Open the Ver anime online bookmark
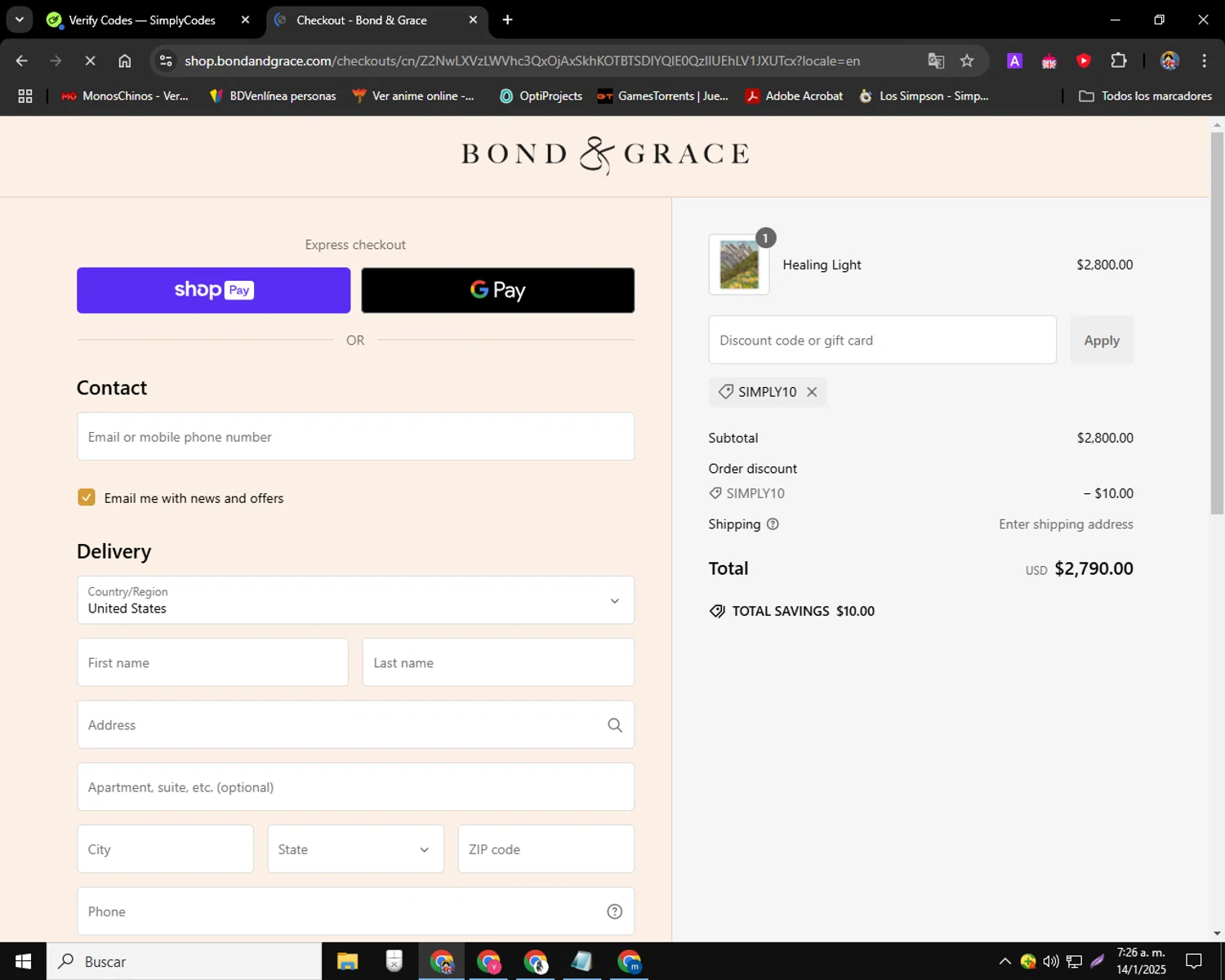This screenshot has width=1225, height=980. (x=413, y=96)
